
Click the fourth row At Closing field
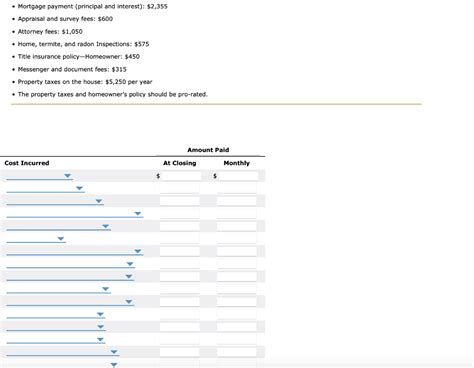click(x=180, y=214)
